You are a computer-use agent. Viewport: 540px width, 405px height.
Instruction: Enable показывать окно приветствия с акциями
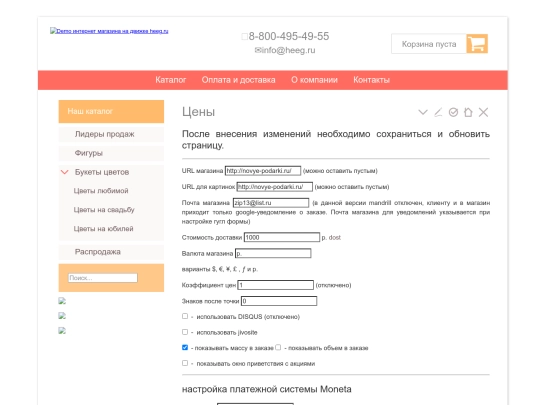click(185, 363)
